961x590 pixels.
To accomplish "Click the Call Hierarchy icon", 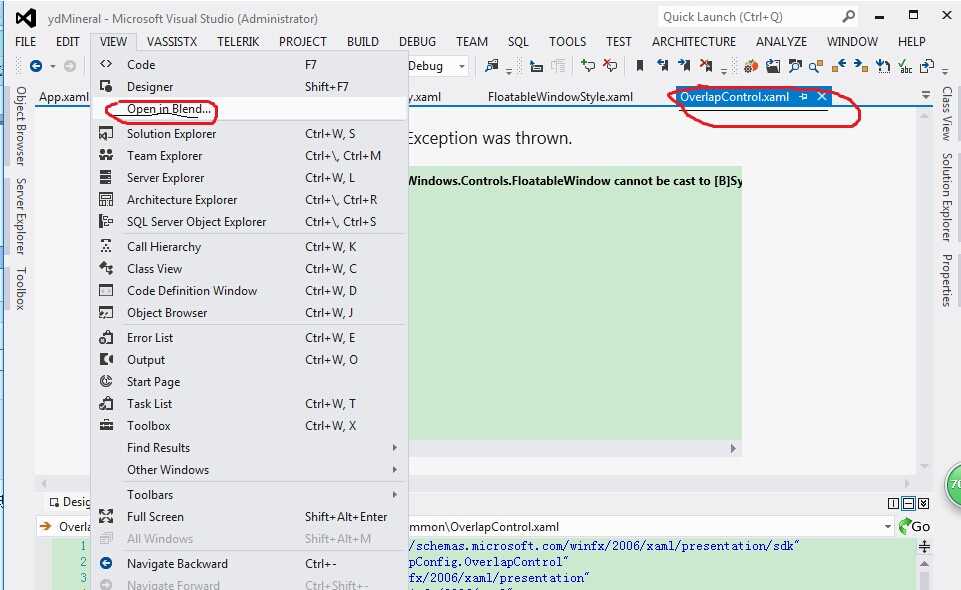I will pos(106,246).
